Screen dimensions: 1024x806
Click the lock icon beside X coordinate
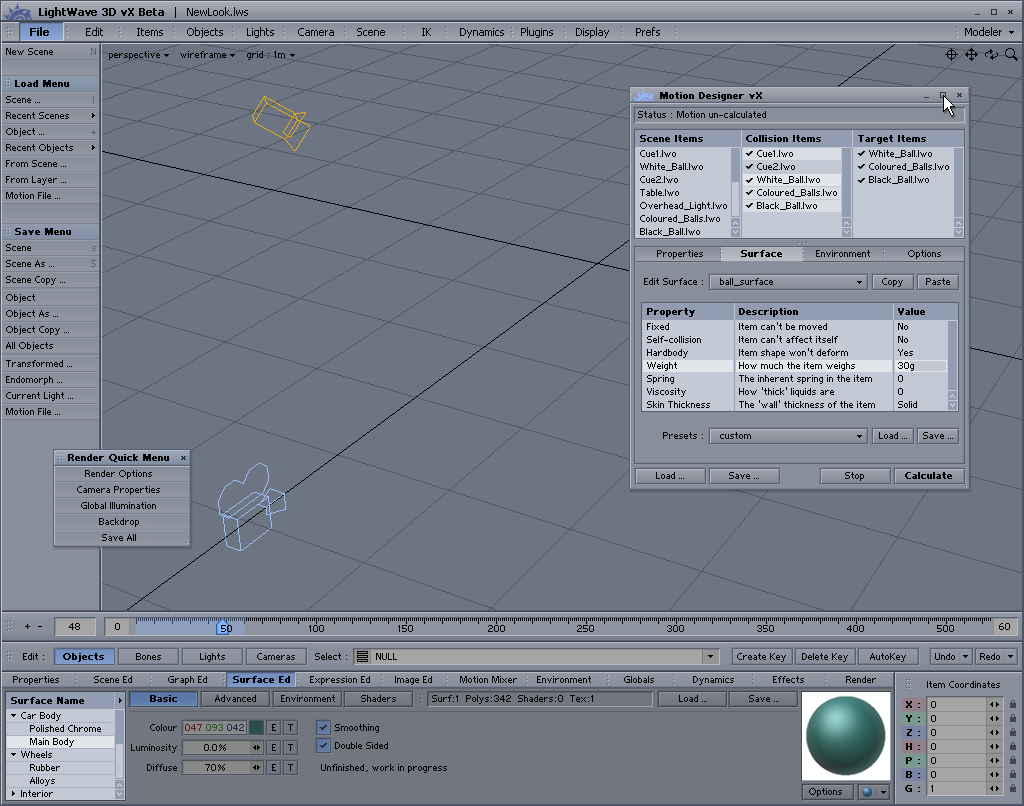[1012, 705]
